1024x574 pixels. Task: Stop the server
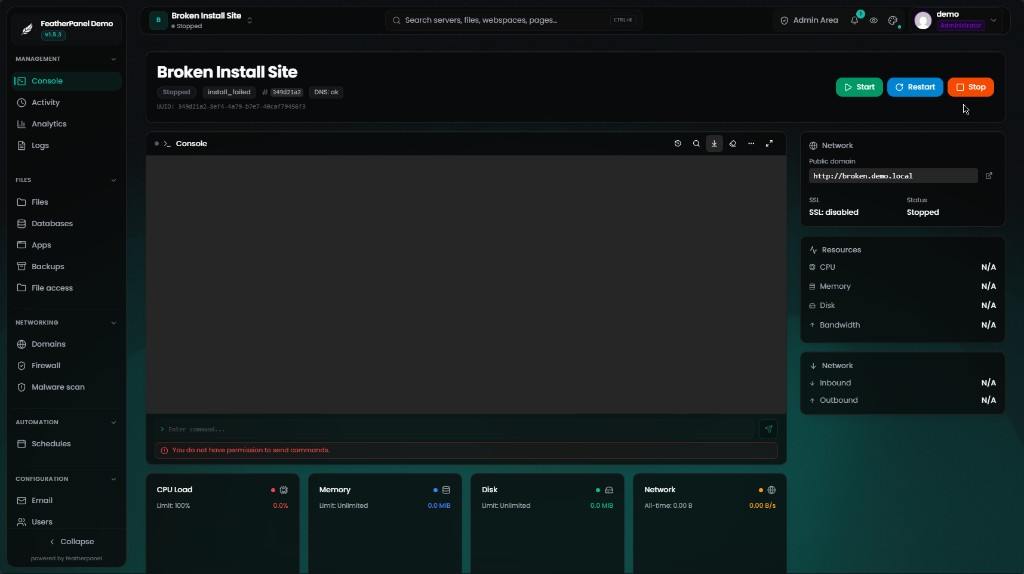point(971,87)
